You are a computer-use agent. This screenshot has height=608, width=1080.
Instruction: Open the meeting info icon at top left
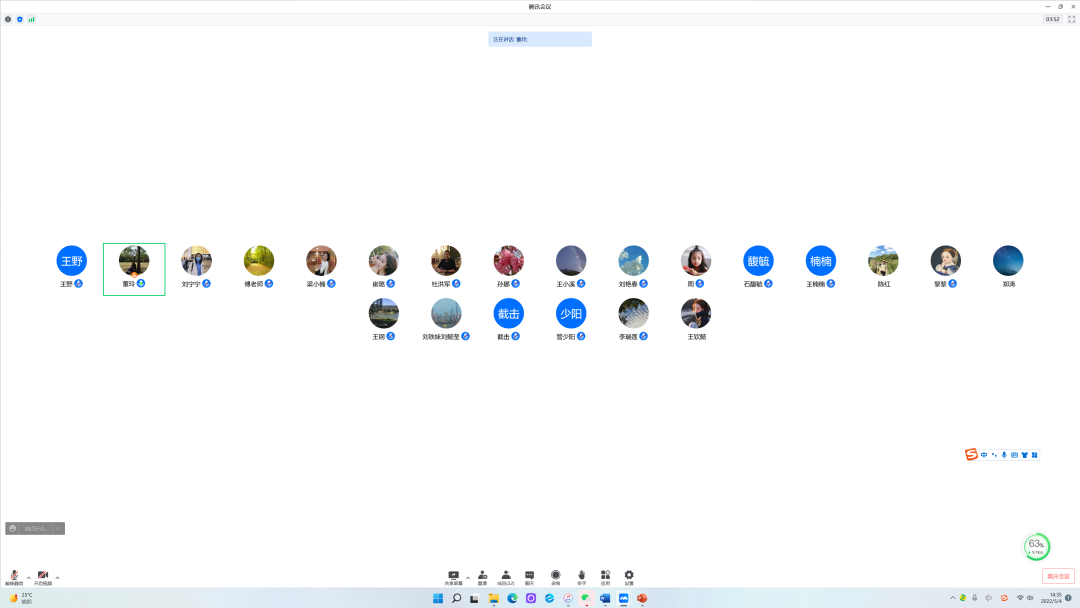(8, 19)
